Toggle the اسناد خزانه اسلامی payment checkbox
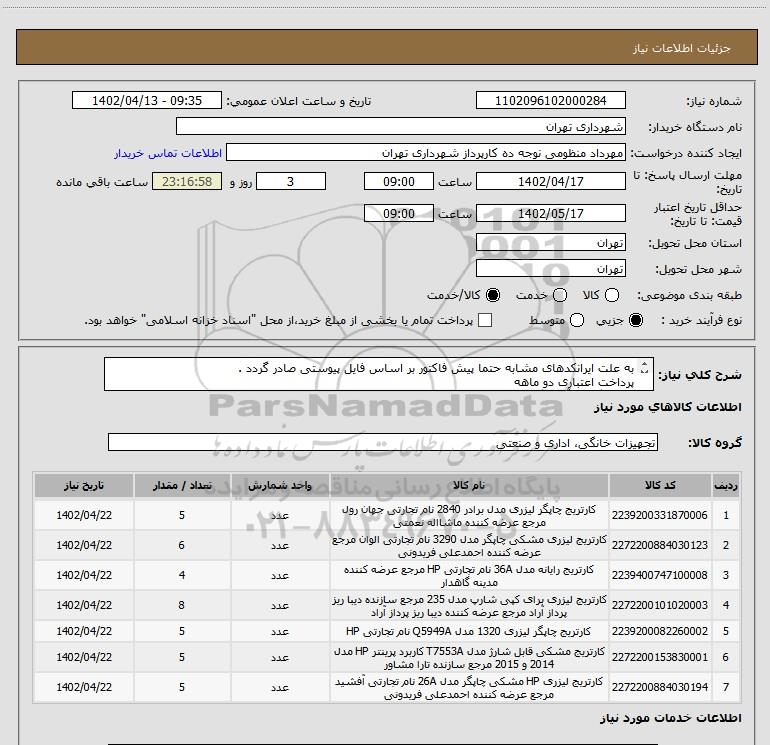770x745 pixels. 485,320
